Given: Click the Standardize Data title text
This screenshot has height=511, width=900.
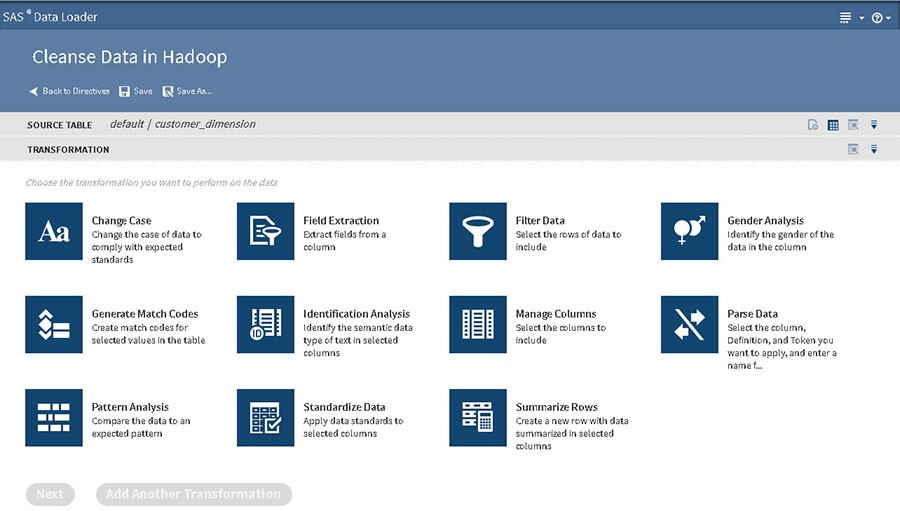Looking at the screenshot, I should (x=344, y=407).
